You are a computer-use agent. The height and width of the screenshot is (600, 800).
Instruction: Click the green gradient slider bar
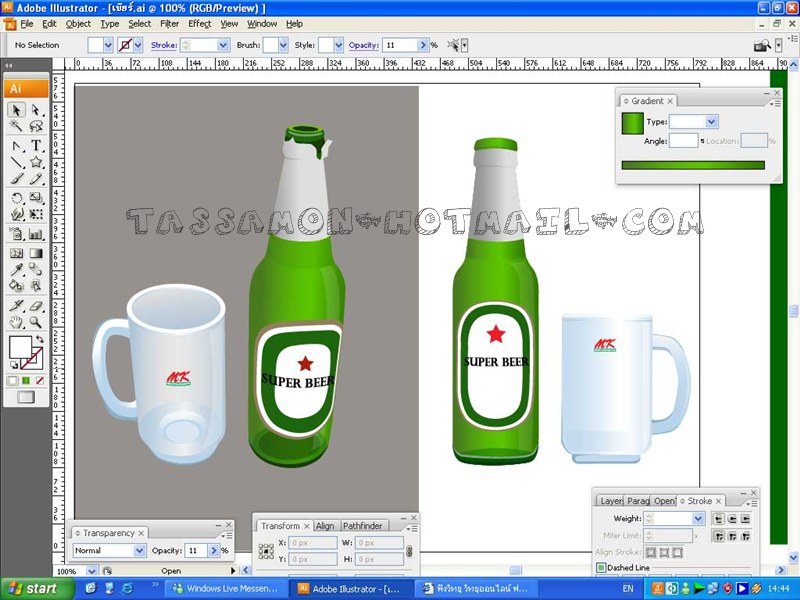[x=693, y=165]
